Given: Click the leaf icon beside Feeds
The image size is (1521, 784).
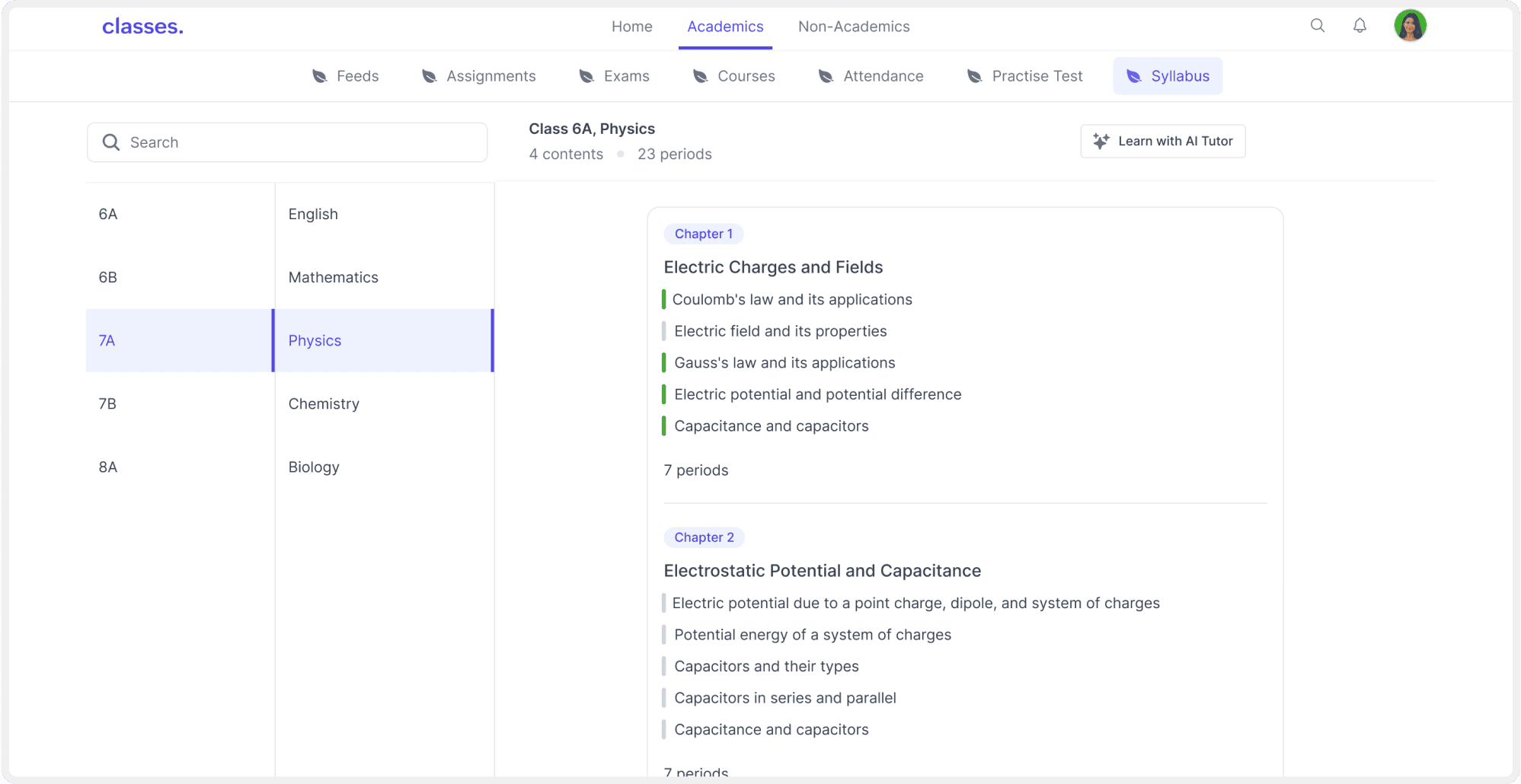Looking at the screenshot, I should pos(320,76).
